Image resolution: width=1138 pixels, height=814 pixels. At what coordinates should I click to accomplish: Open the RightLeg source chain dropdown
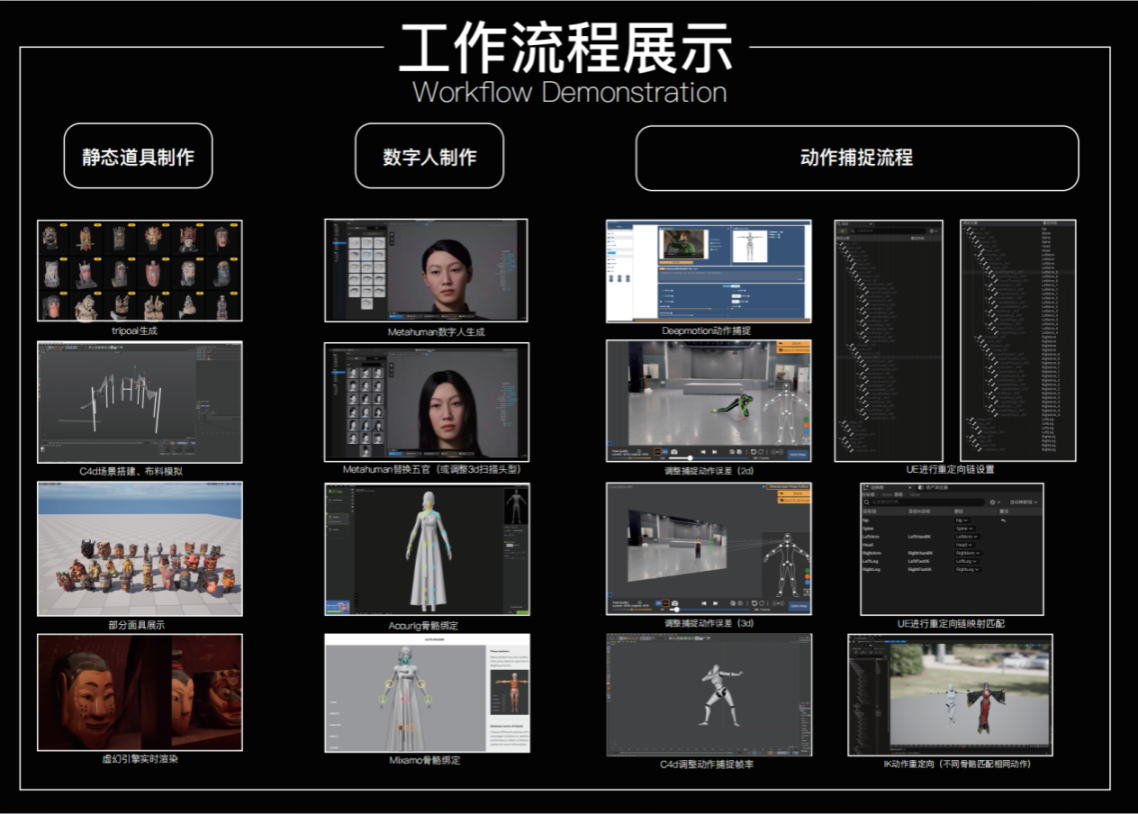[x=968, y=570]
